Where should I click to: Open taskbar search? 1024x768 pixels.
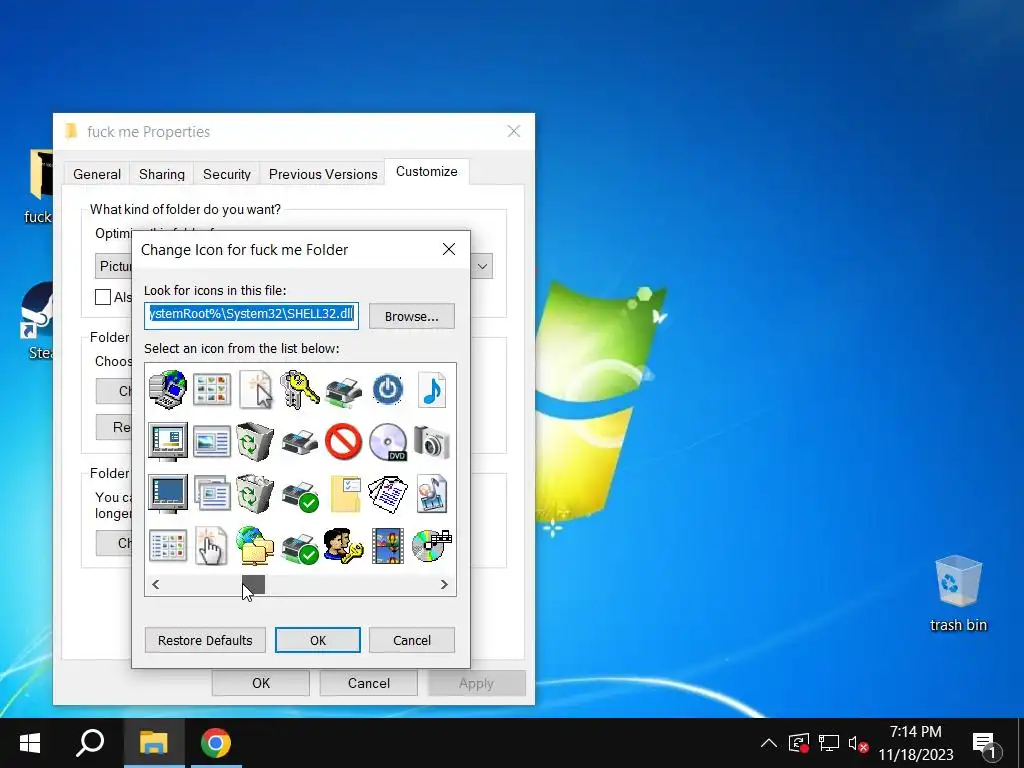tap(90, 743)
